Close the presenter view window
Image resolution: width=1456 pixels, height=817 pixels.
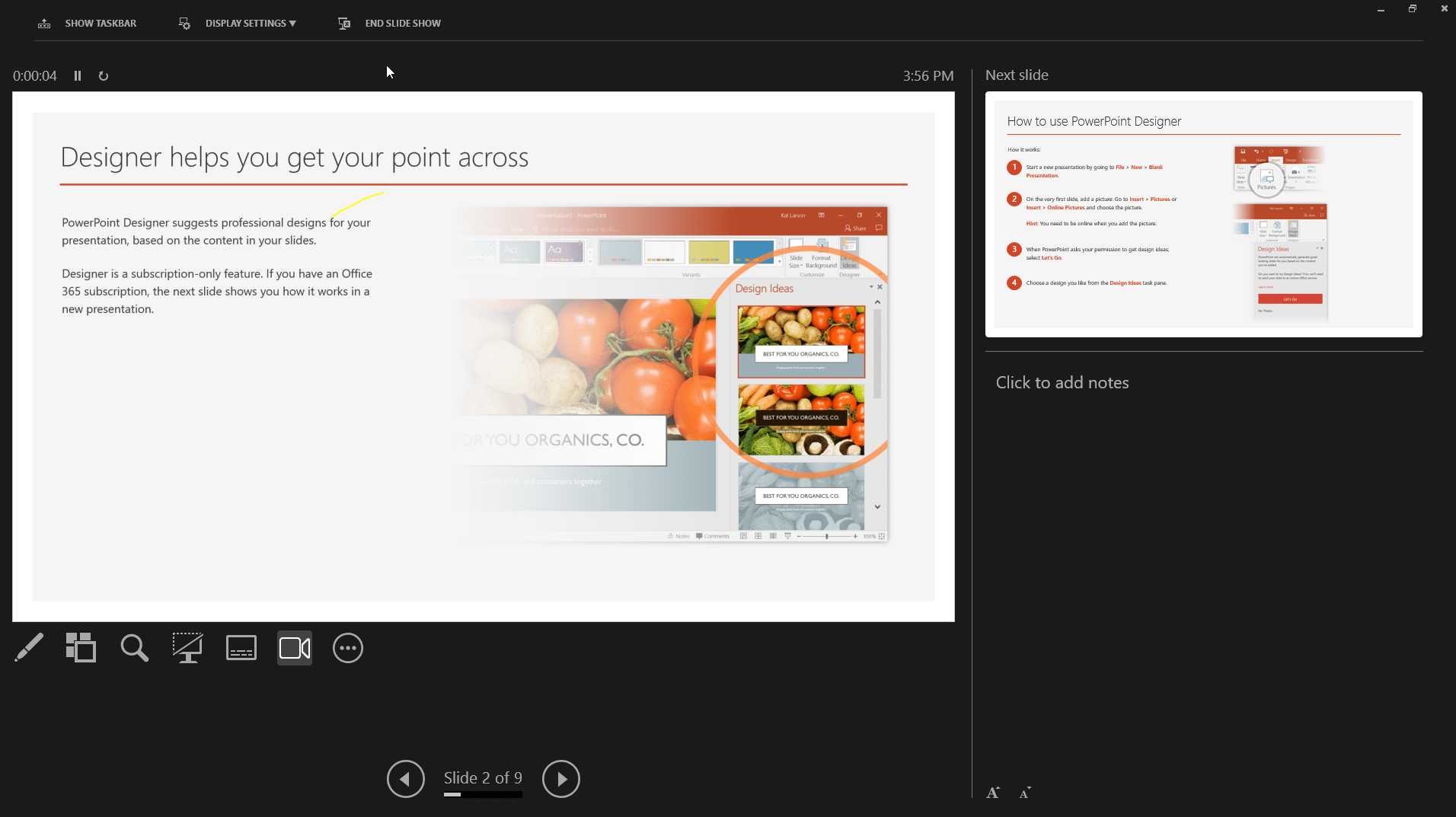tap(1445, 9)
